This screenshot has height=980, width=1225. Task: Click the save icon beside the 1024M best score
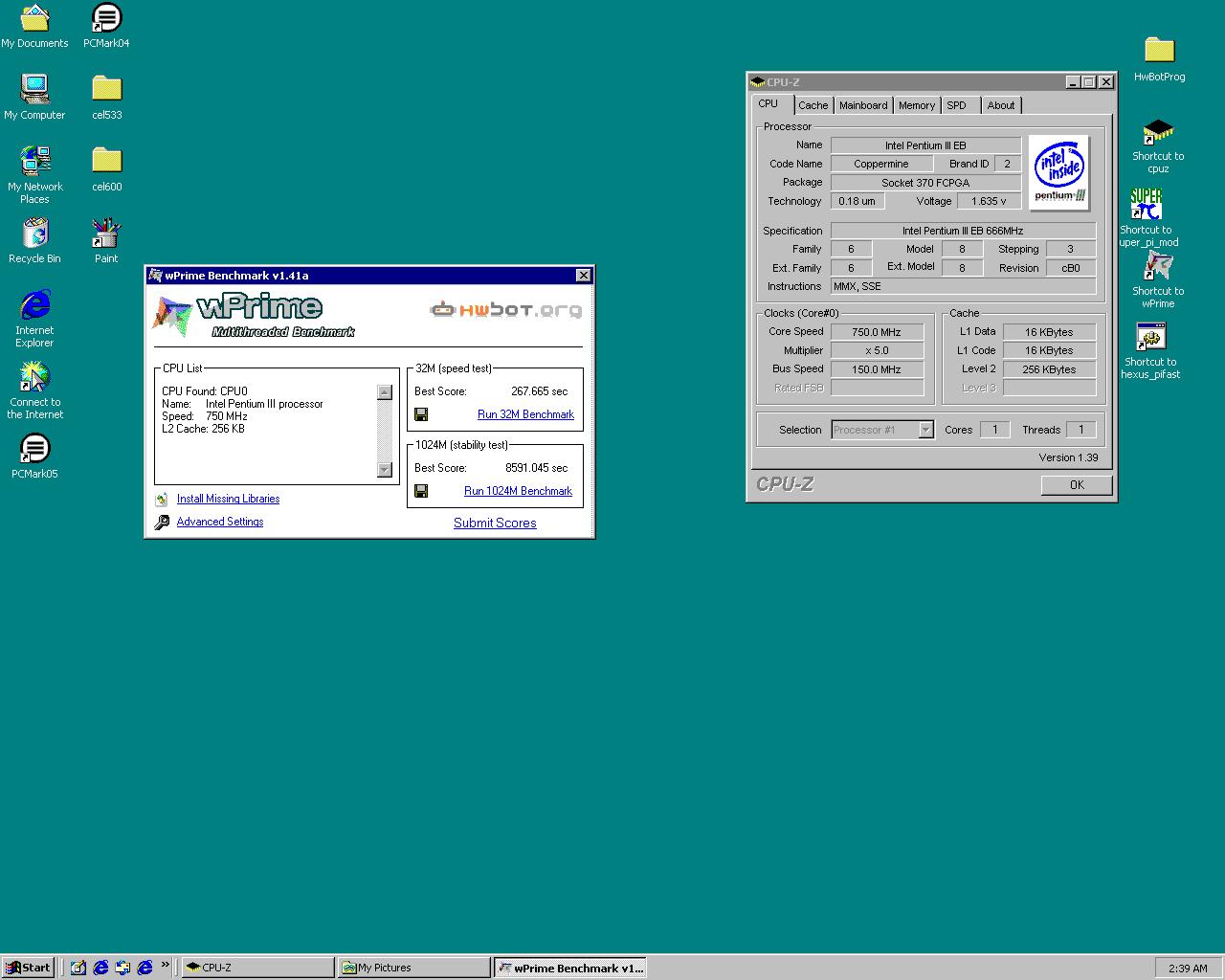[421, 491]
